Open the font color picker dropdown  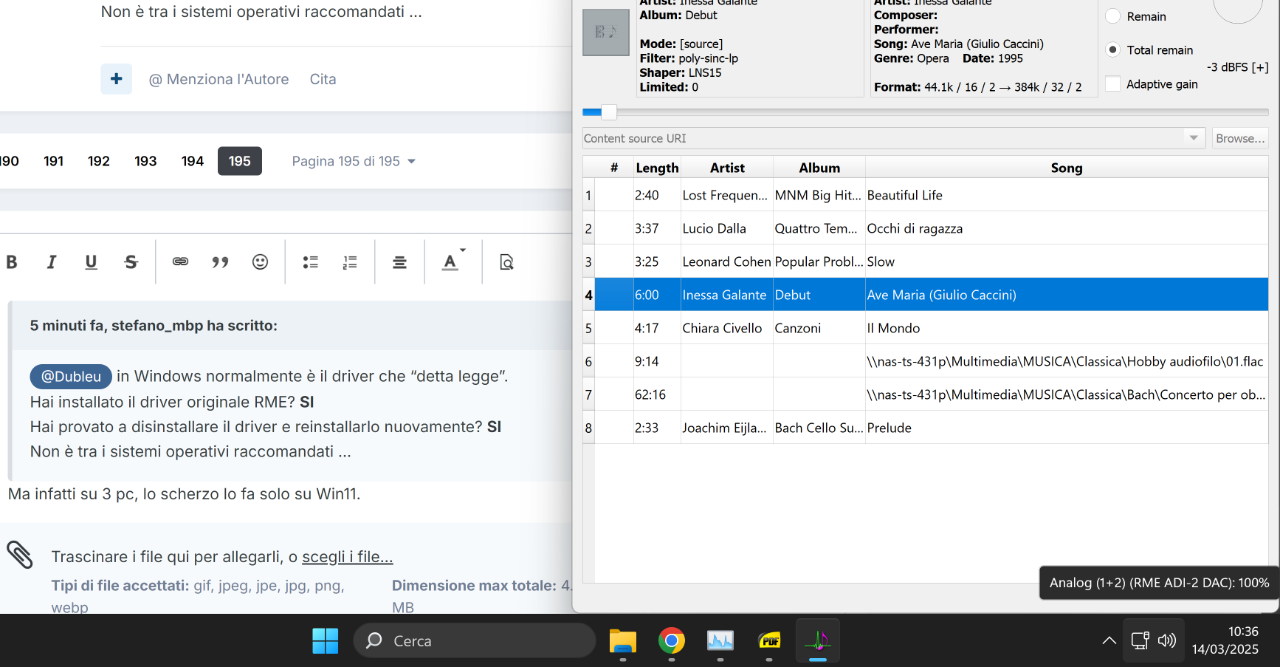click(x=453, y=262)
